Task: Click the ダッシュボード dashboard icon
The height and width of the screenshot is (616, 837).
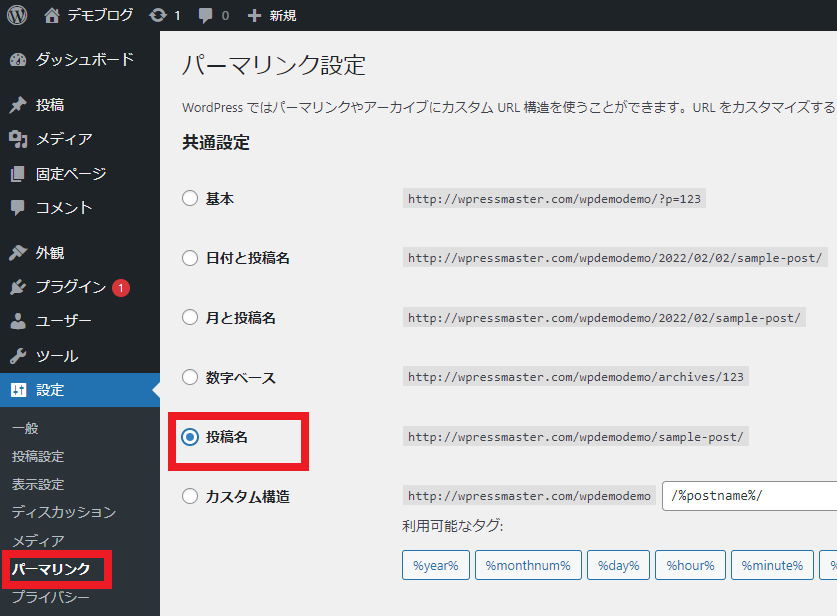Action: pos(18,60)
